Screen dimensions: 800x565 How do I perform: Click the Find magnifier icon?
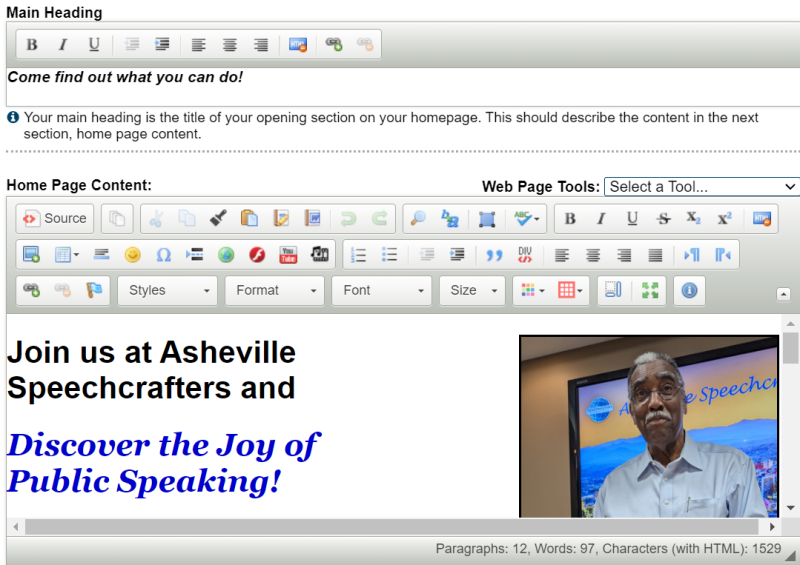418,218
